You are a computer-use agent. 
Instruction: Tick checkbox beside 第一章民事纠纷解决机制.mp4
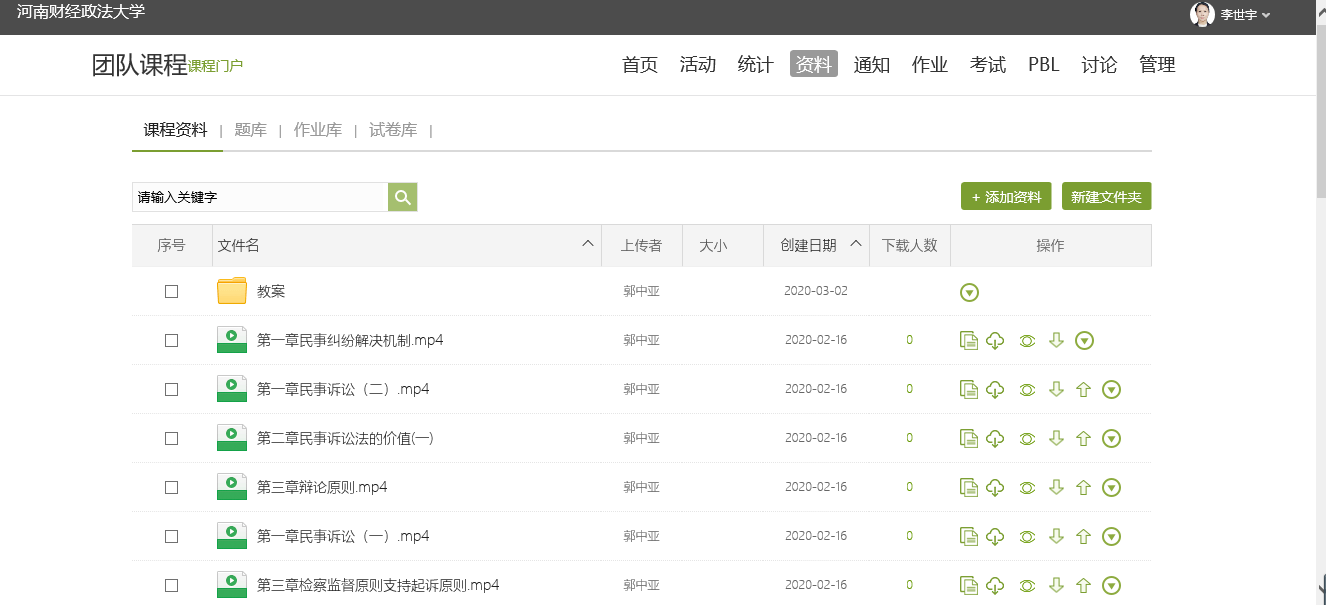[x=171, y=341]
